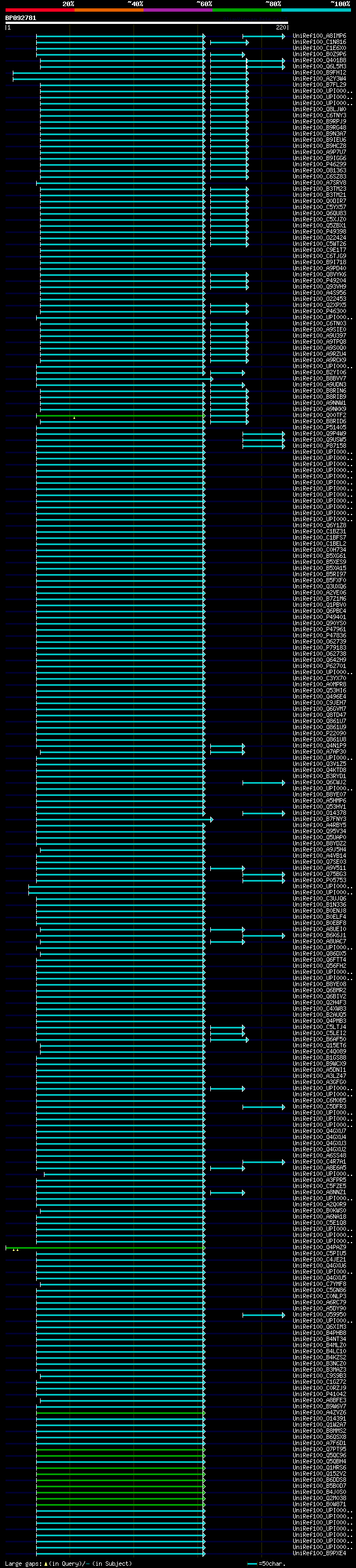Viewport: 356px width, 1568px height.
Task: Open hit UniRef100_B9RPJ9
Action: pos(319,121)
